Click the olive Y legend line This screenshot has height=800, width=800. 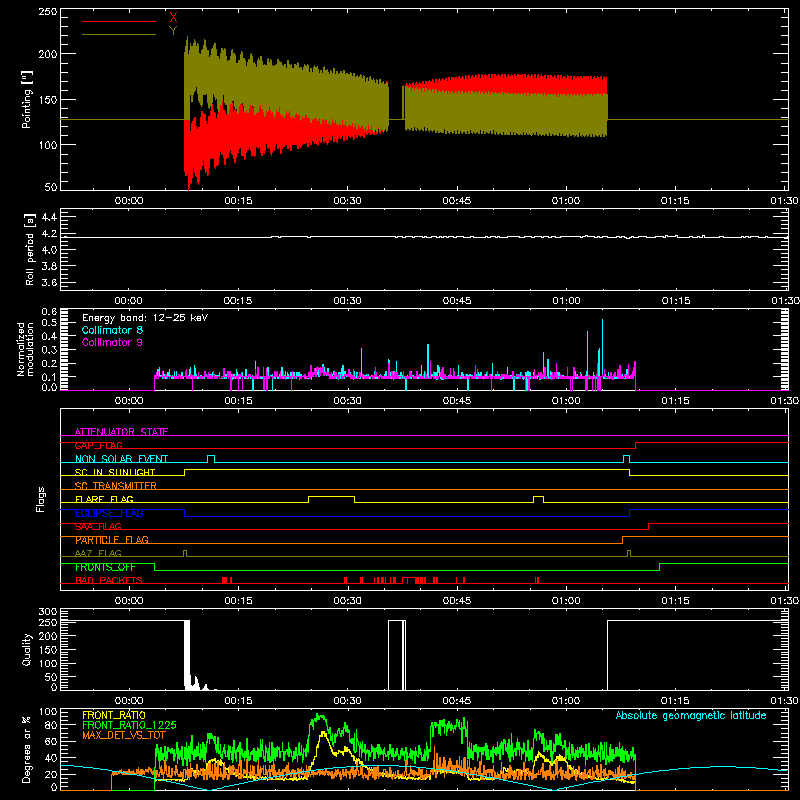119,34
